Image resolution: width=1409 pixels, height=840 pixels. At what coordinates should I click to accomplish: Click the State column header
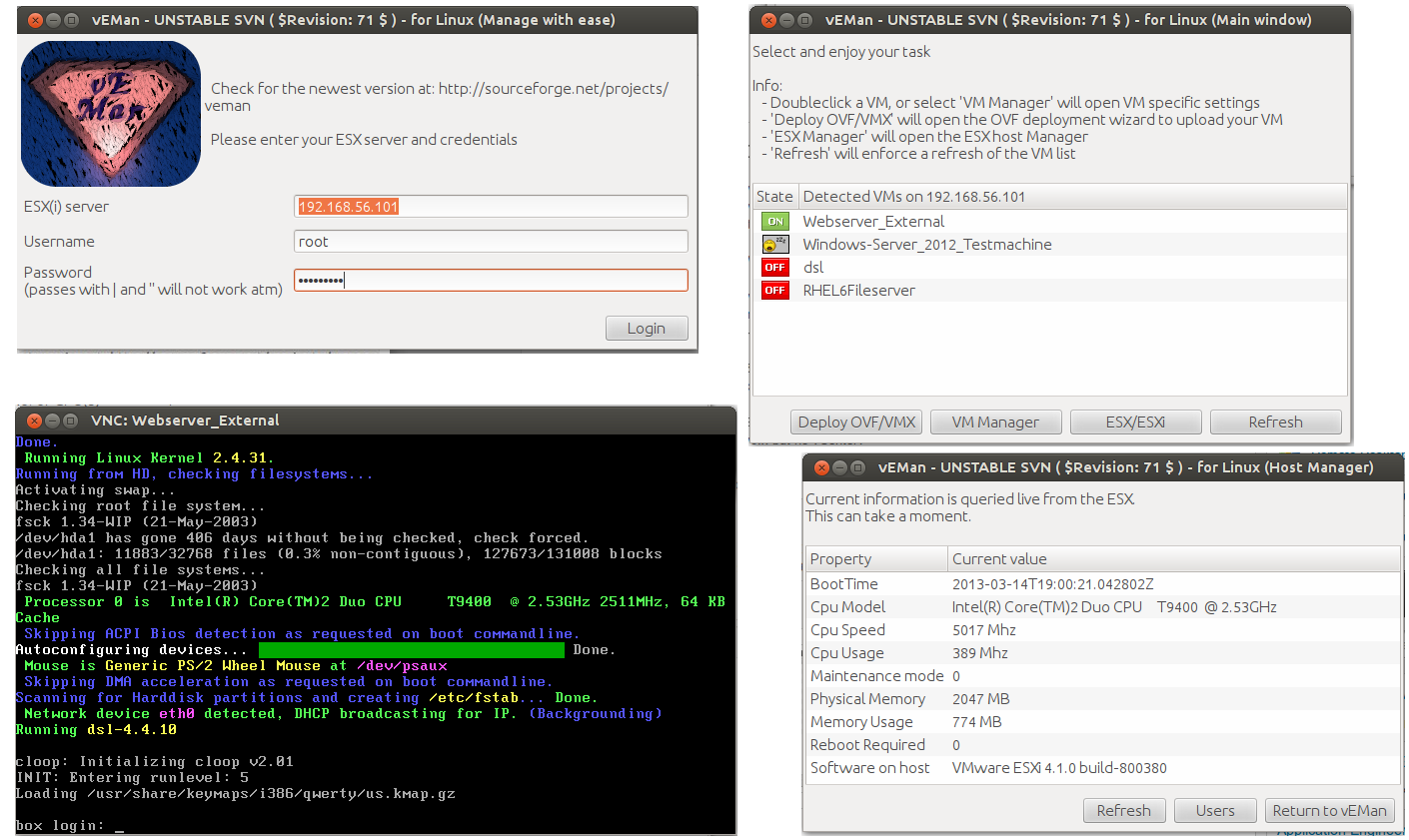774,196
